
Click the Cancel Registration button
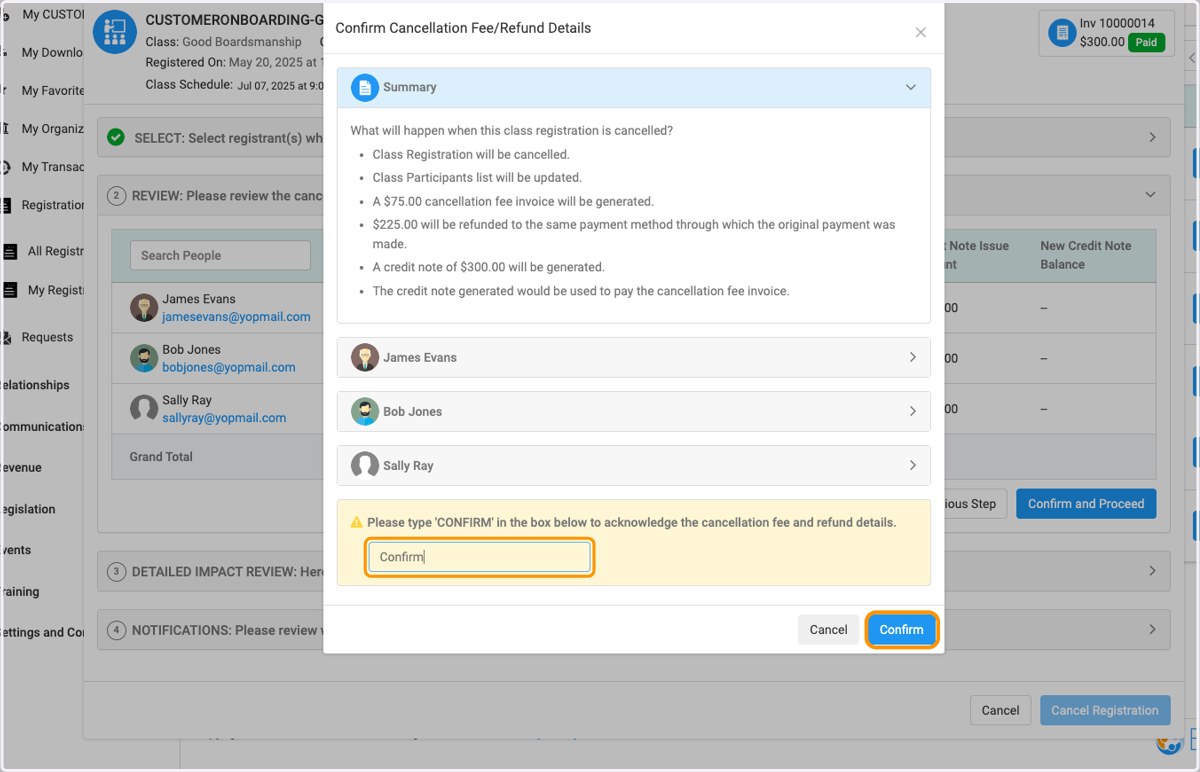coord(1105,711)
